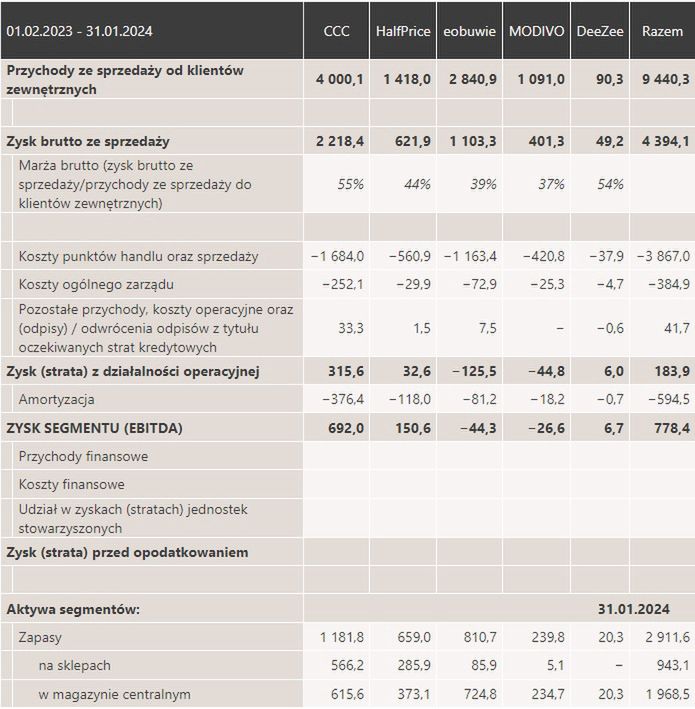The height and width of the screenshot is (709, 695).
Task: Click central warehouse total 1 968,5
Action: tap(667, 695)
